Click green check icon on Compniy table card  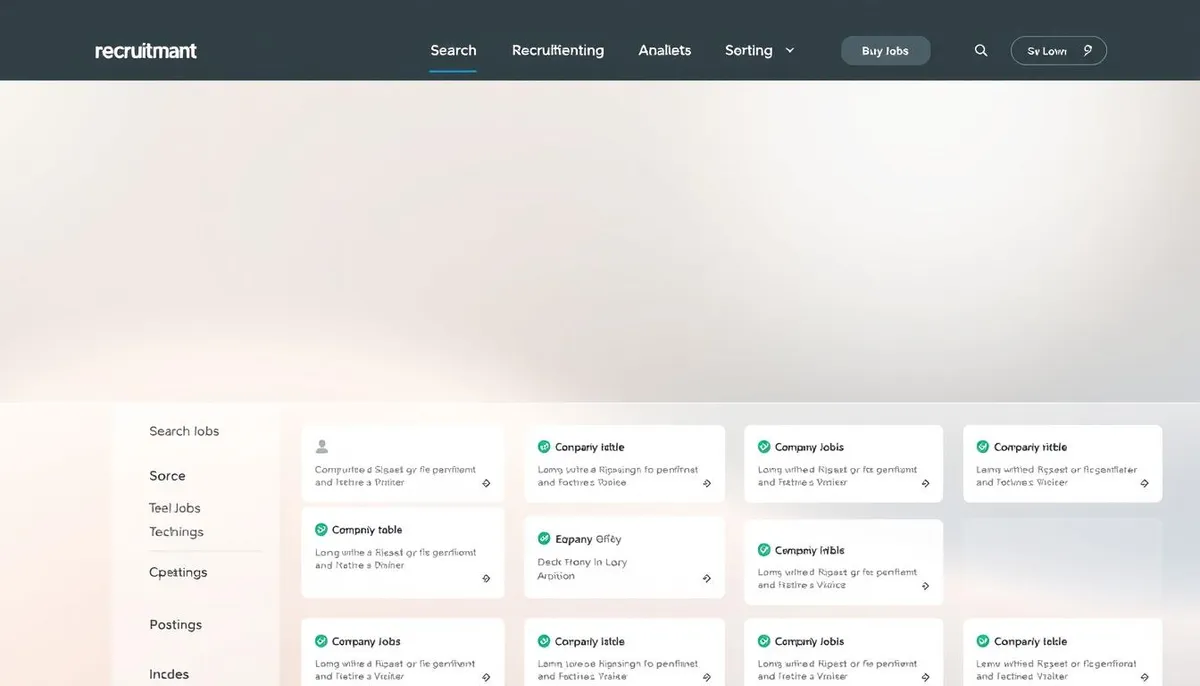click(321, 530)
